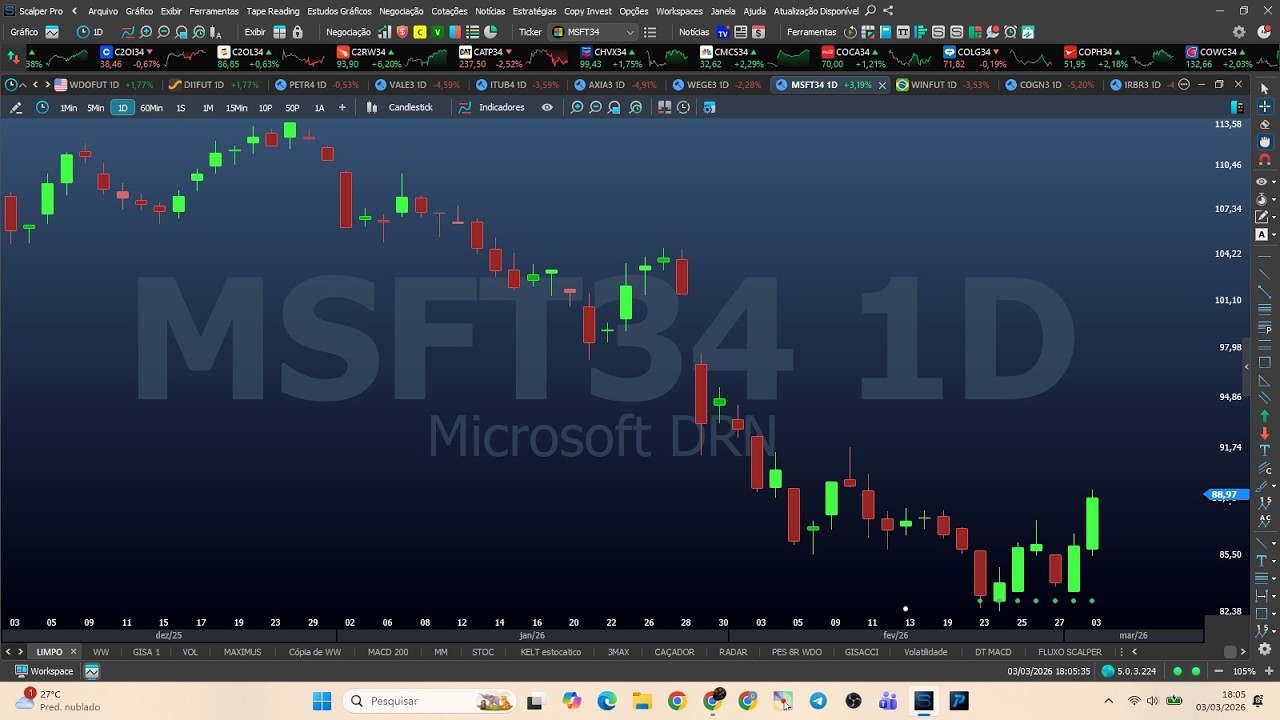Open the Arquivo menu
This screenshot has height=720, width=1280.
[102, 11]
